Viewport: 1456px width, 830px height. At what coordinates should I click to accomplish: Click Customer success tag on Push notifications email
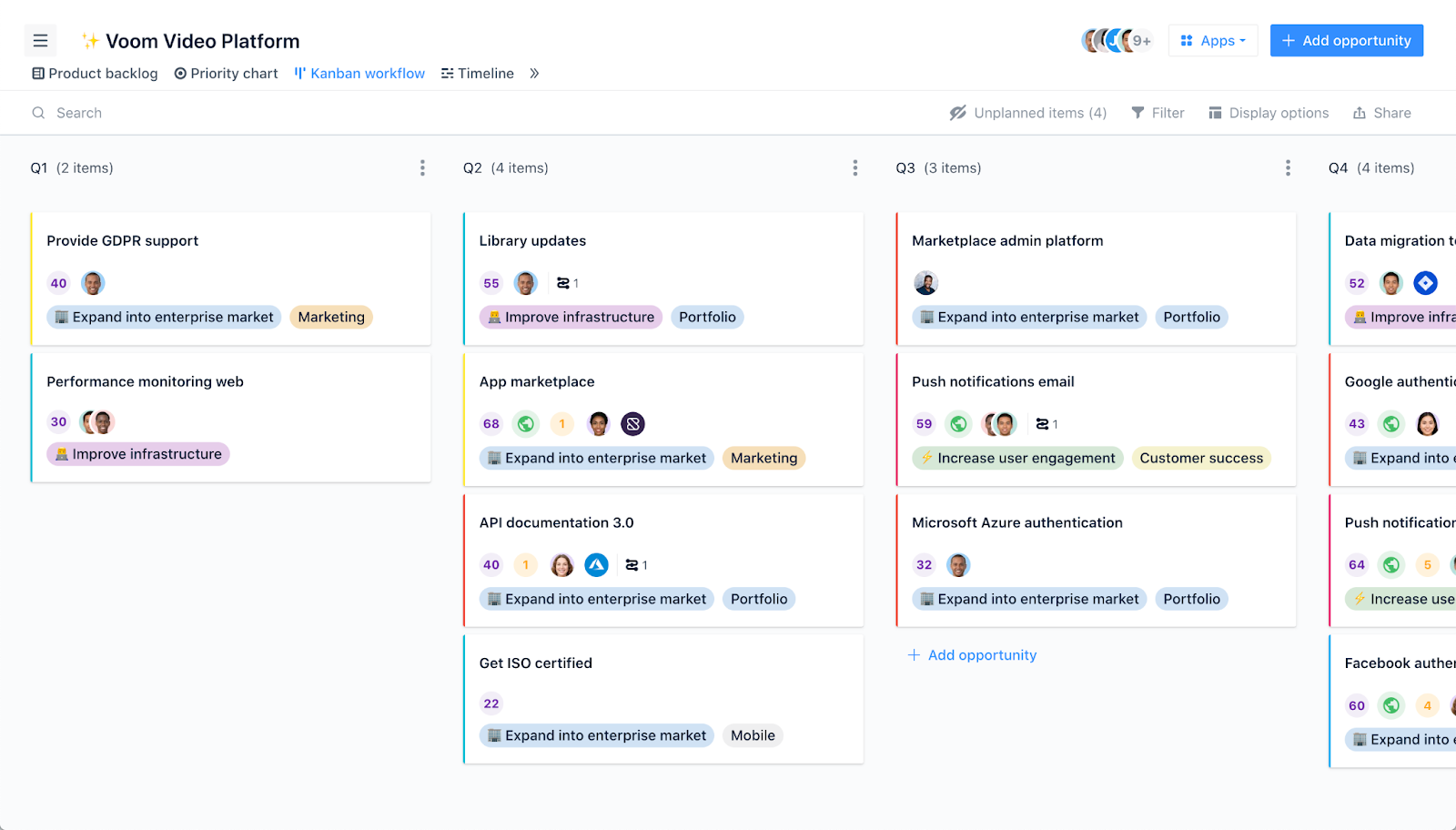[1201, 459]
